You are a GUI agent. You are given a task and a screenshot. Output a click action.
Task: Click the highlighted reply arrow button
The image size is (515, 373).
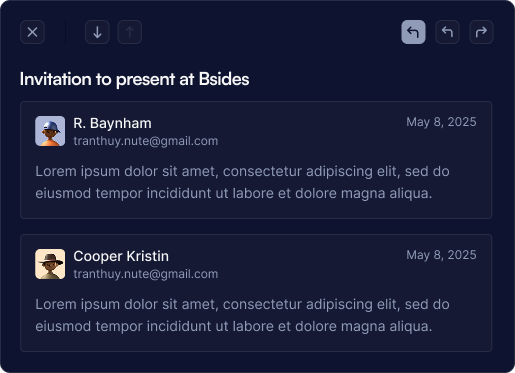point(413,32)
